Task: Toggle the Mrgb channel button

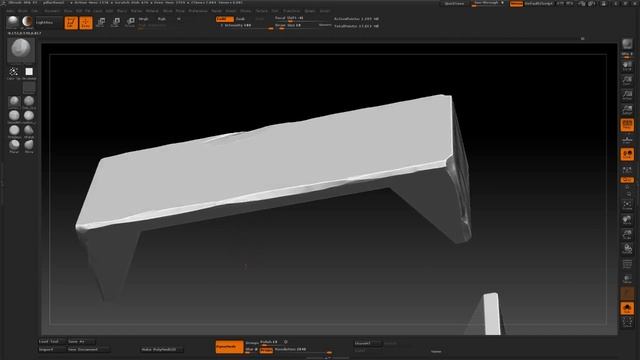Action: (143, 19)
